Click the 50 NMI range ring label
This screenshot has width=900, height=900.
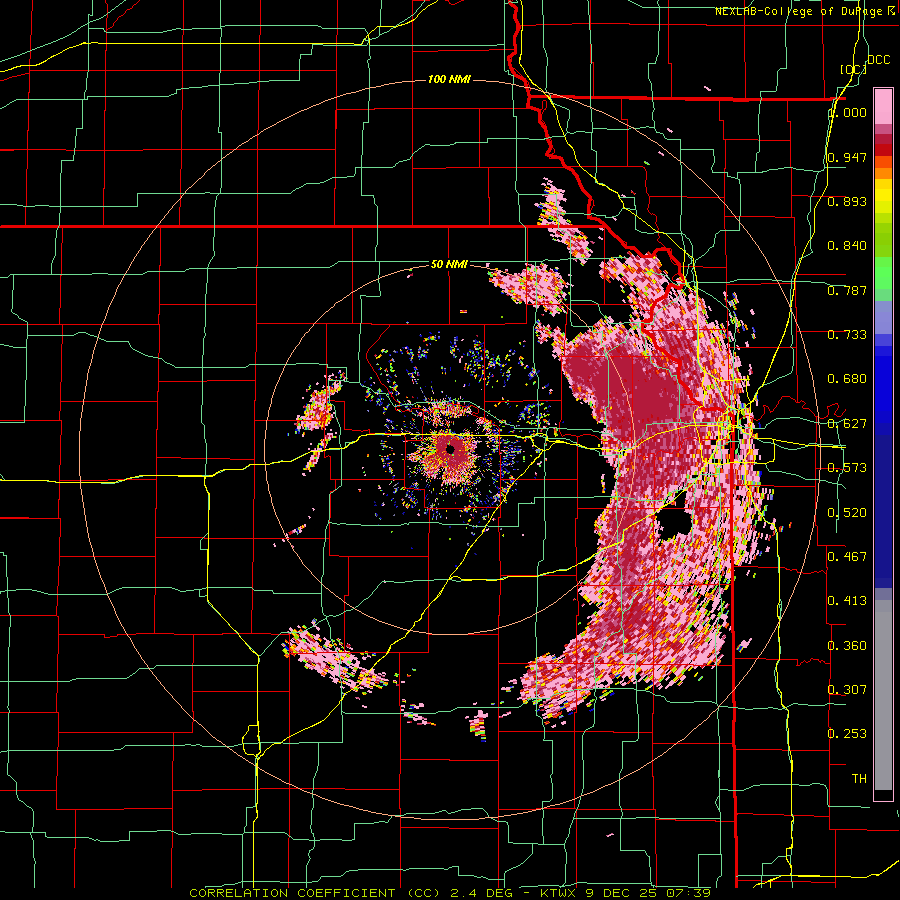coord(449,265)
